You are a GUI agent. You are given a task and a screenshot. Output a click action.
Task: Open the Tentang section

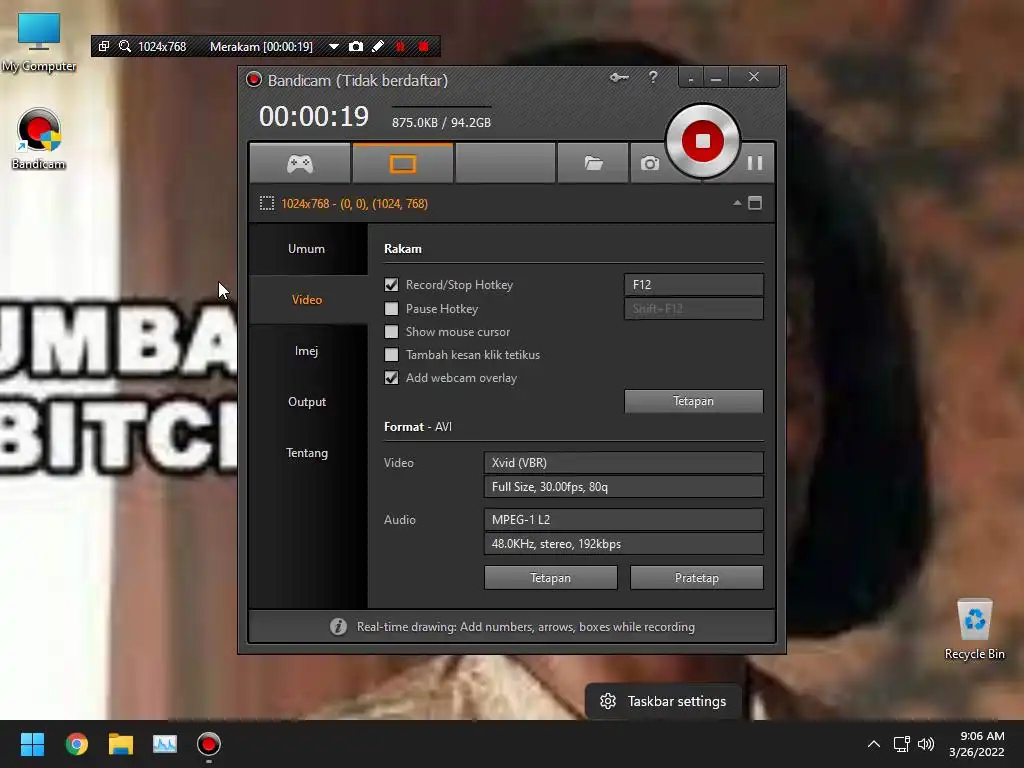tap(307, 453)
